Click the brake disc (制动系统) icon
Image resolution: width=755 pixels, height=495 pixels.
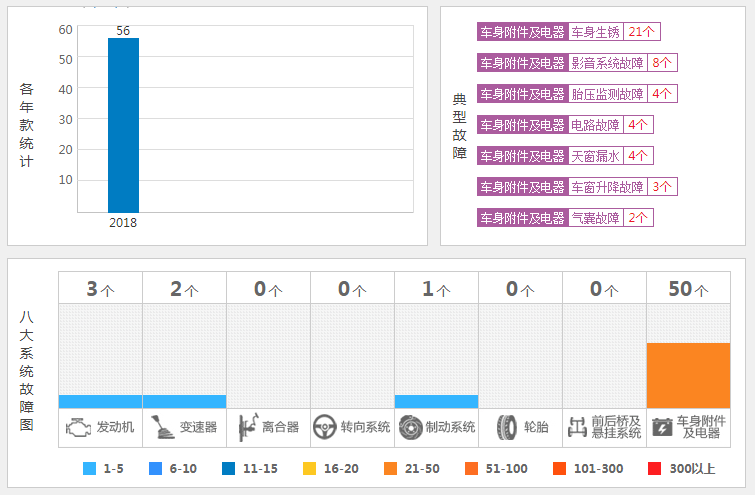coord(410,428)
